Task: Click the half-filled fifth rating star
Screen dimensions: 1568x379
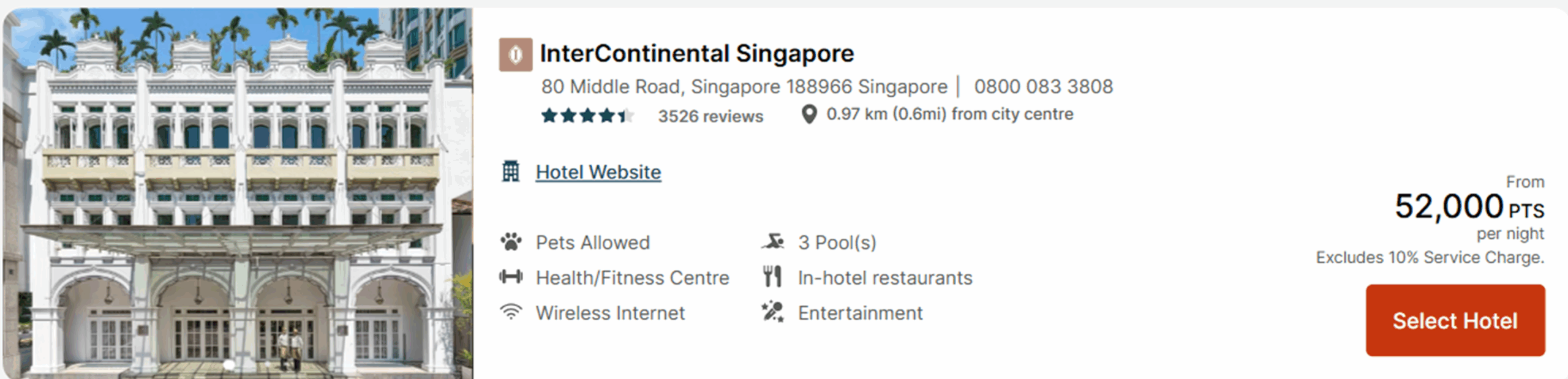Action: pyautogui.click(x=625, y=116)
